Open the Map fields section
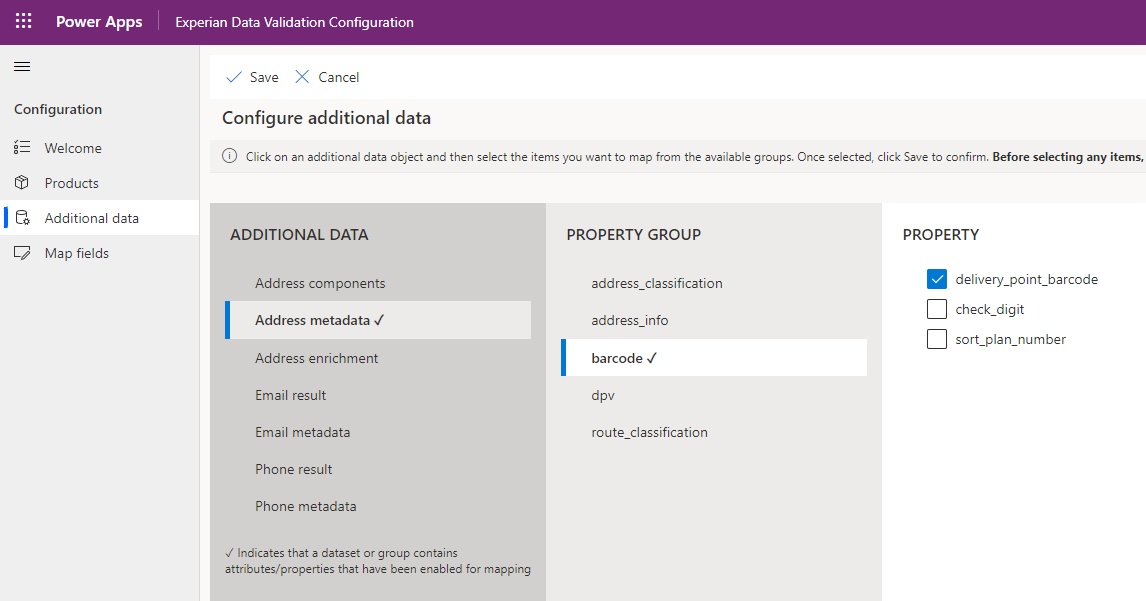Viewport: 1146px width, 601px height. tap(77, 252)
